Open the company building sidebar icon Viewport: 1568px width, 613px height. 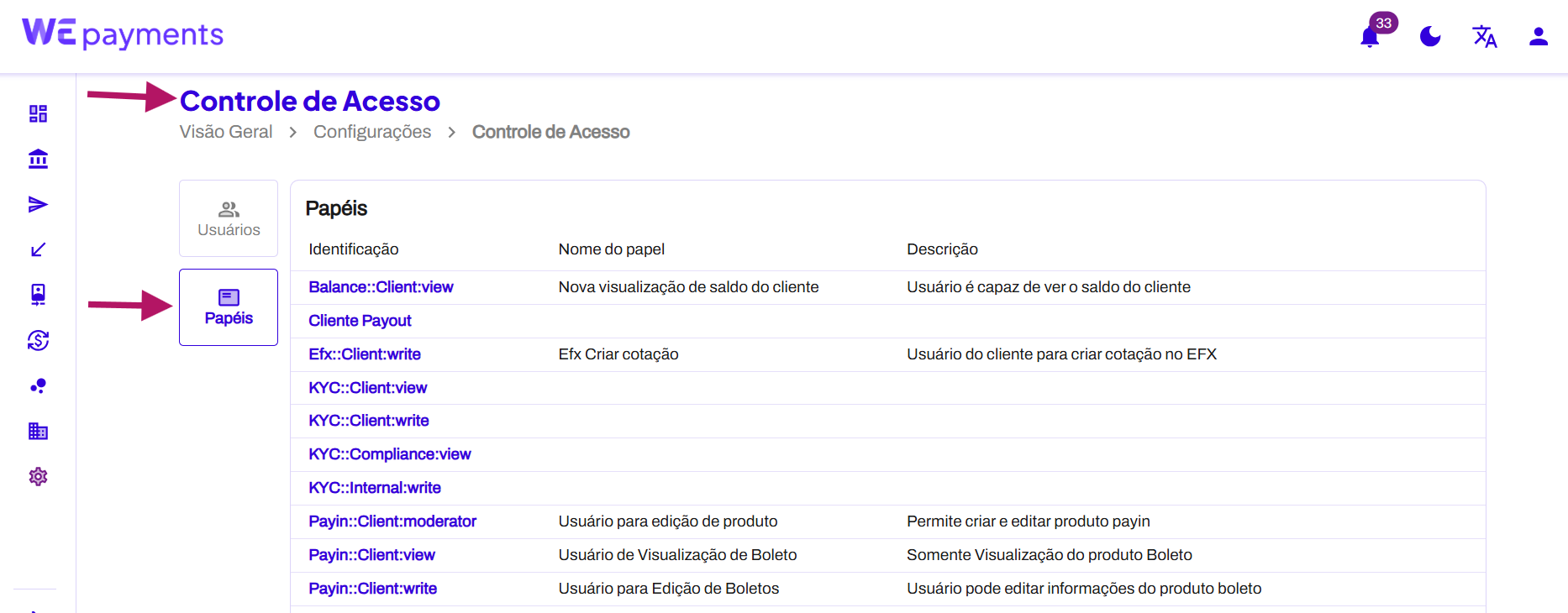[38, 431]
